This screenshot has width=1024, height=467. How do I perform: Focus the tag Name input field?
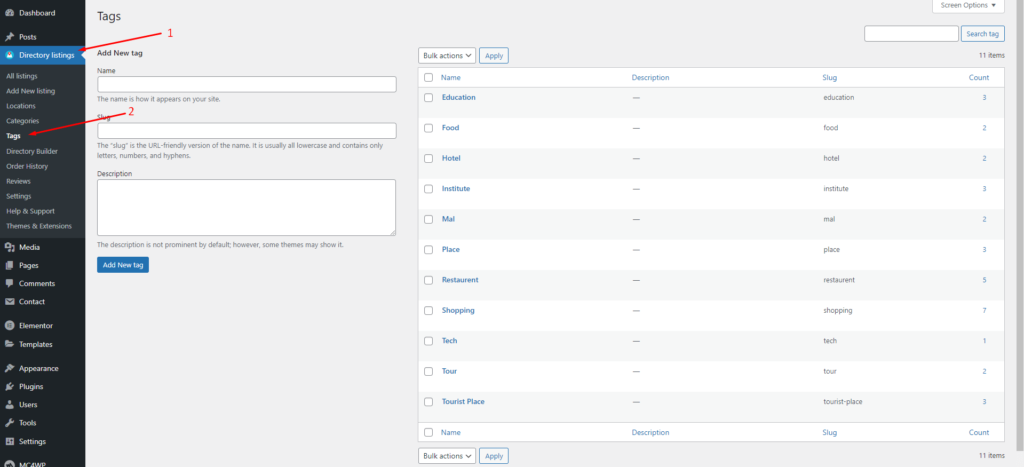(247, 84)
